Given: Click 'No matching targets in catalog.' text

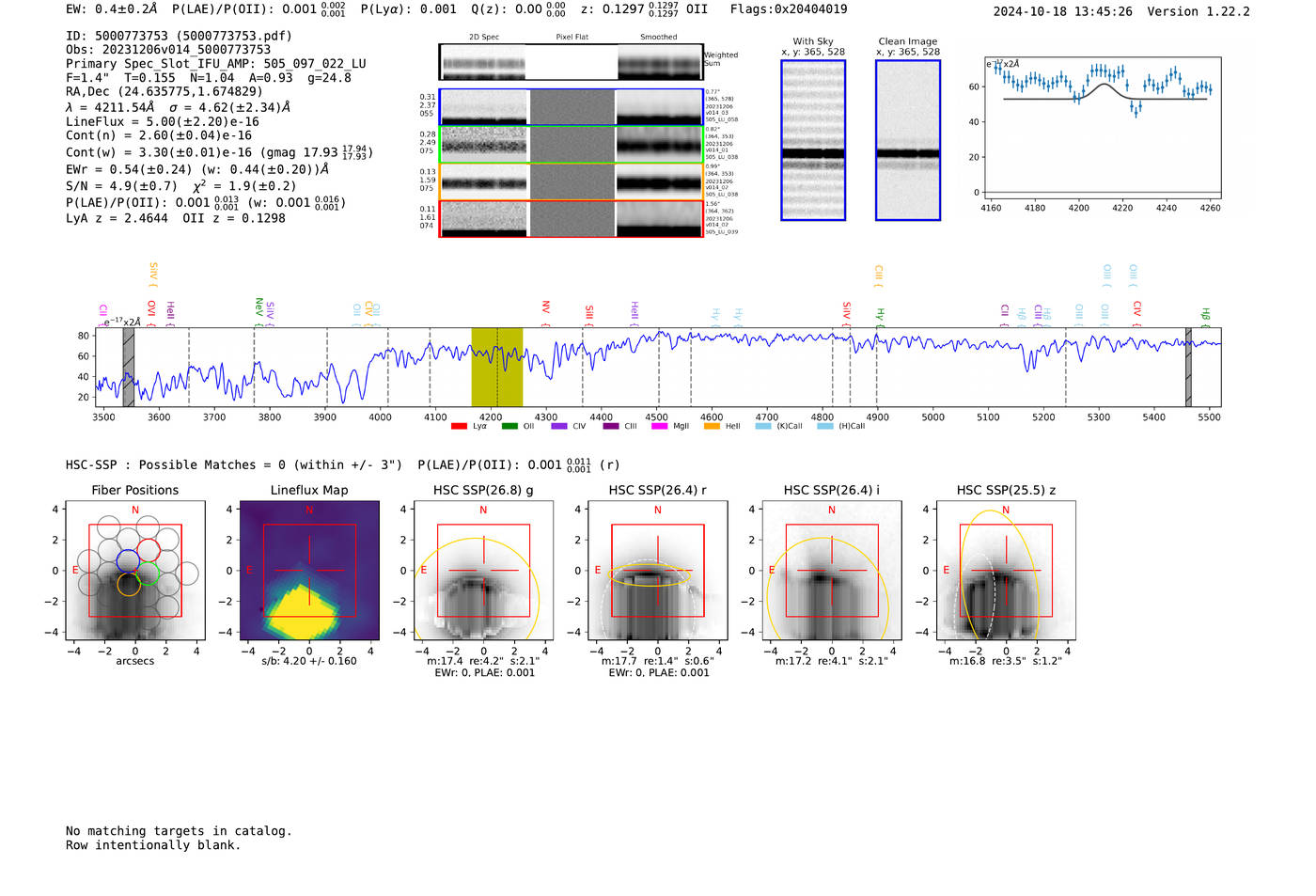Looking at the screenshot, I should tap(179, 831).
